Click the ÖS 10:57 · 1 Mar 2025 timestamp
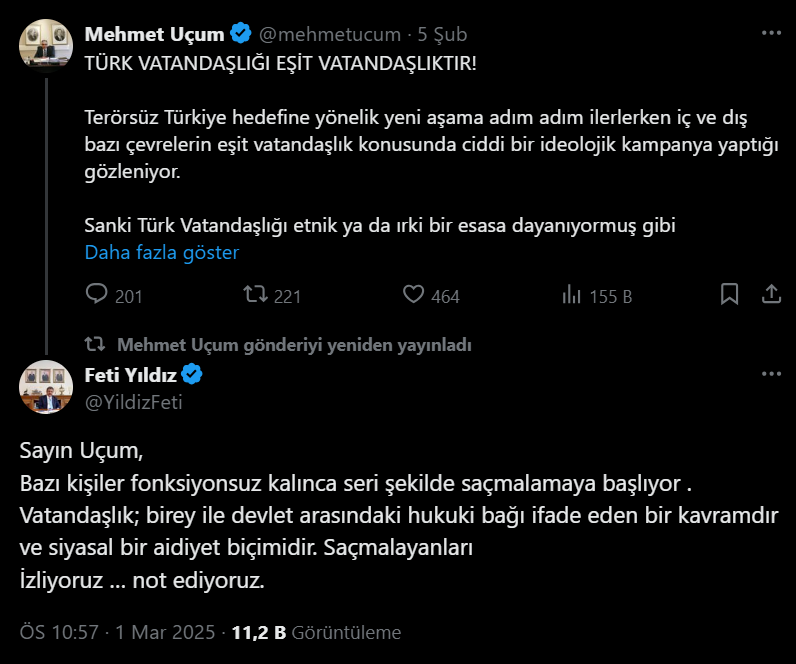The image size is (796, 664). [120, 632]
